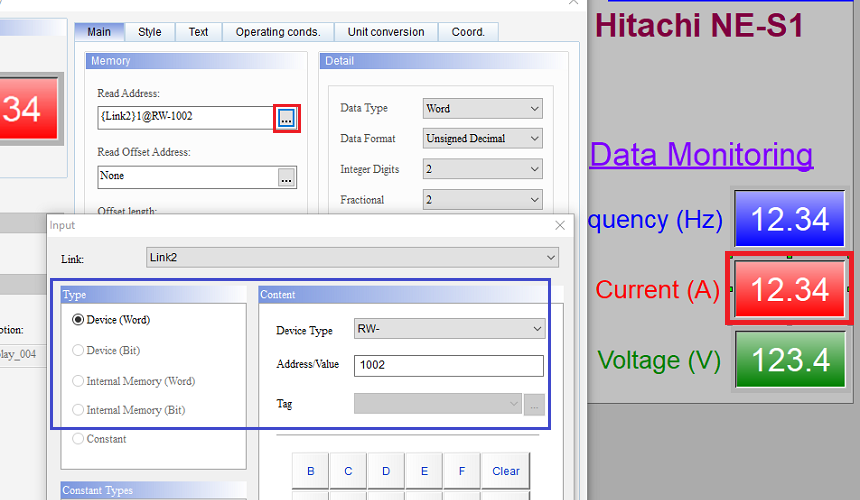Click the Read Address text field
Viewport: 860px width, 500px height.
[x=186, y=117]
